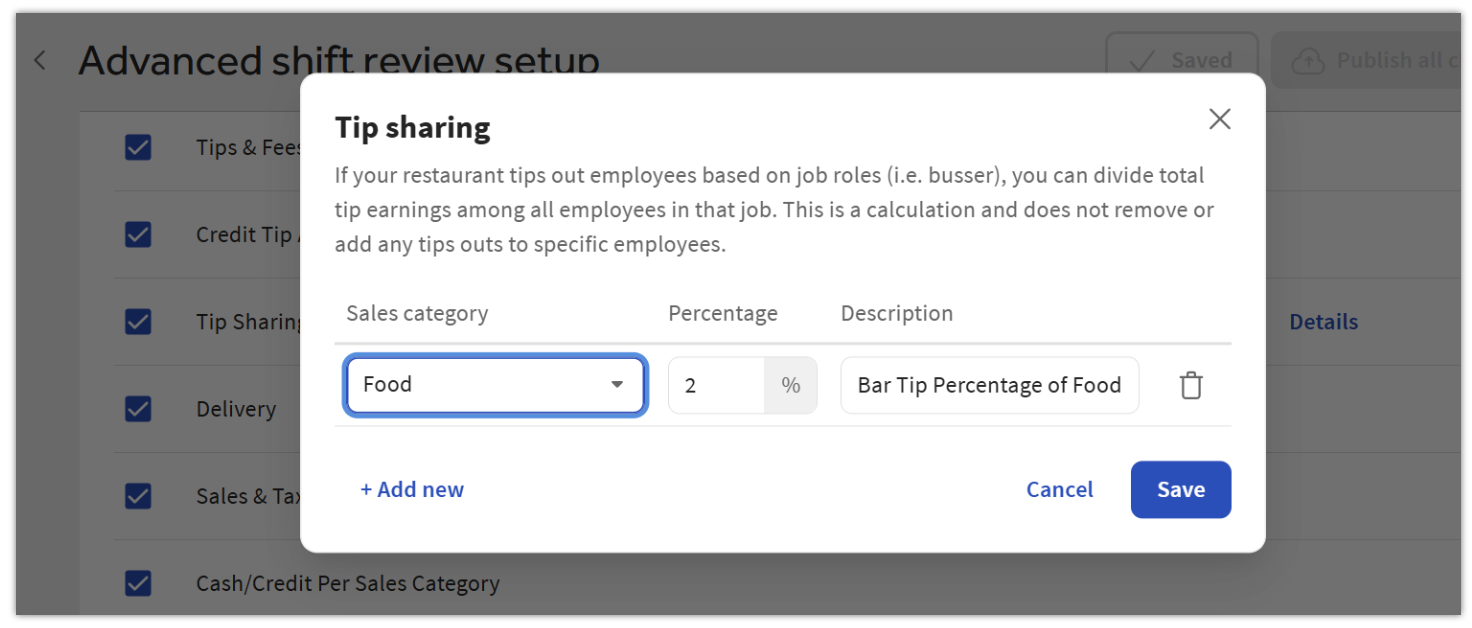The width and height of the screenshot is (1472, 628).
Task: Edit the Description text field
Action: point(989,385)
